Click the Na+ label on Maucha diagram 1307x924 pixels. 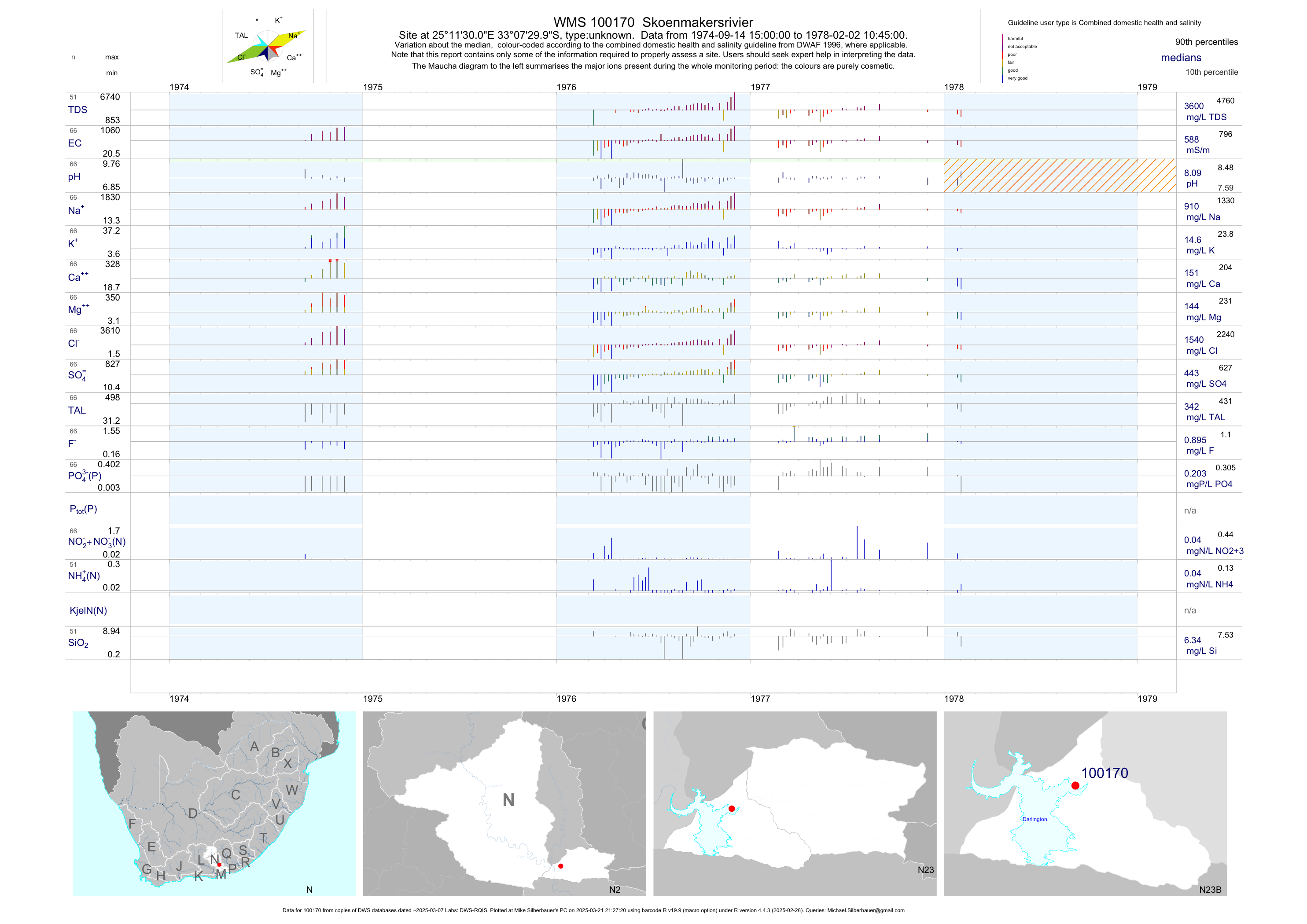294,35
